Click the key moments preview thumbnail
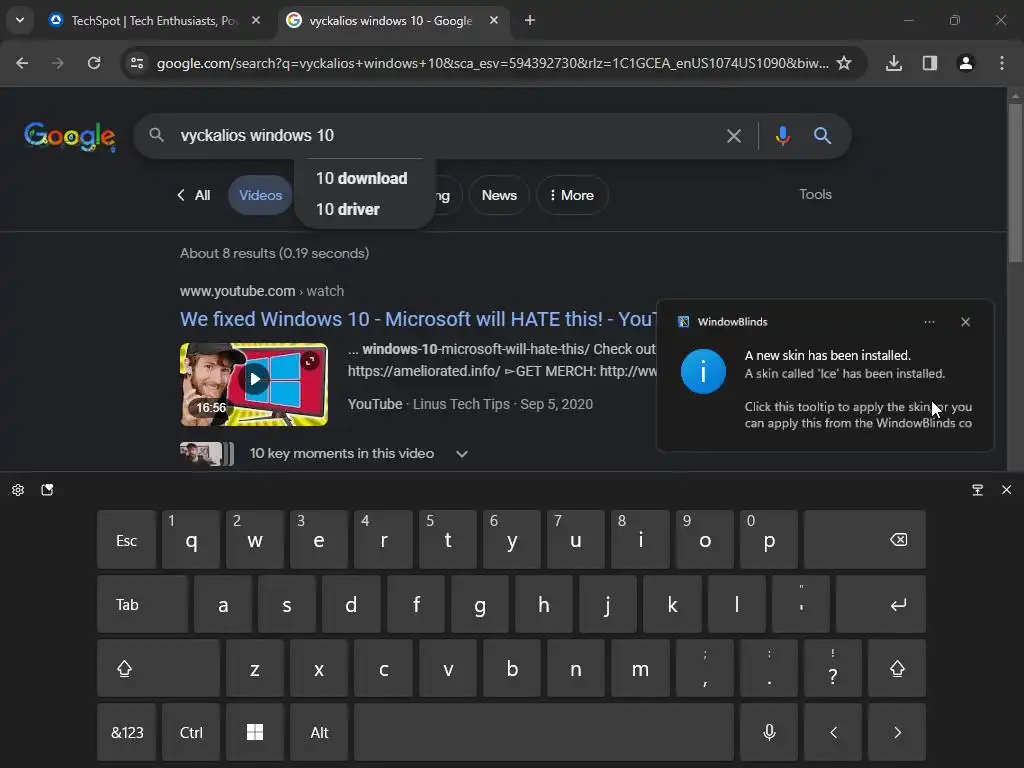Viewport: 1024px width, 768px height. pos(206,453)
